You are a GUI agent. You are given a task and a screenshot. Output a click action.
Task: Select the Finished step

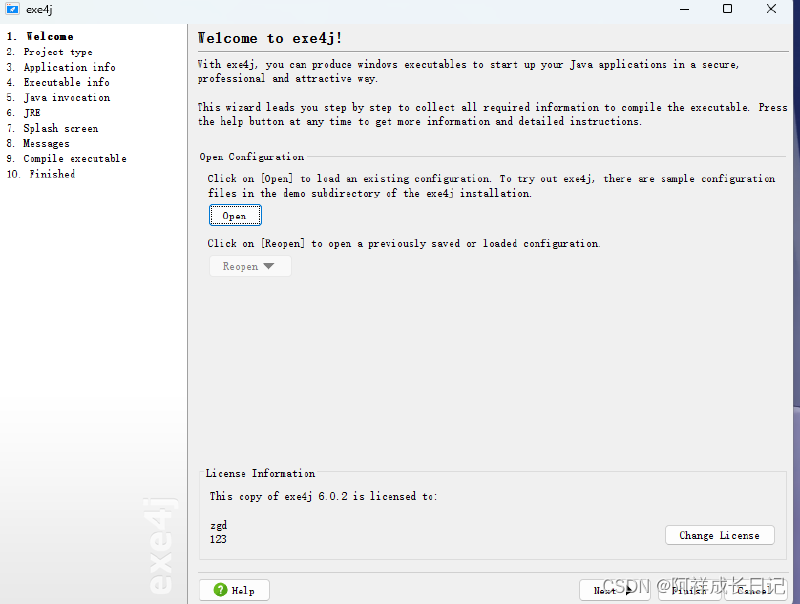pos(41,174)
